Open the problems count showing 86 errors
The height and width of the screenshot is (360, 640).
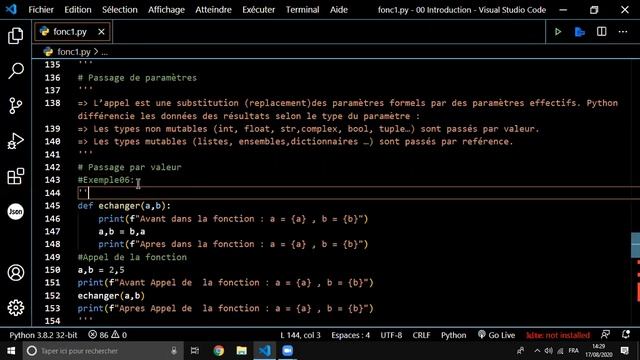click(108, 335)
